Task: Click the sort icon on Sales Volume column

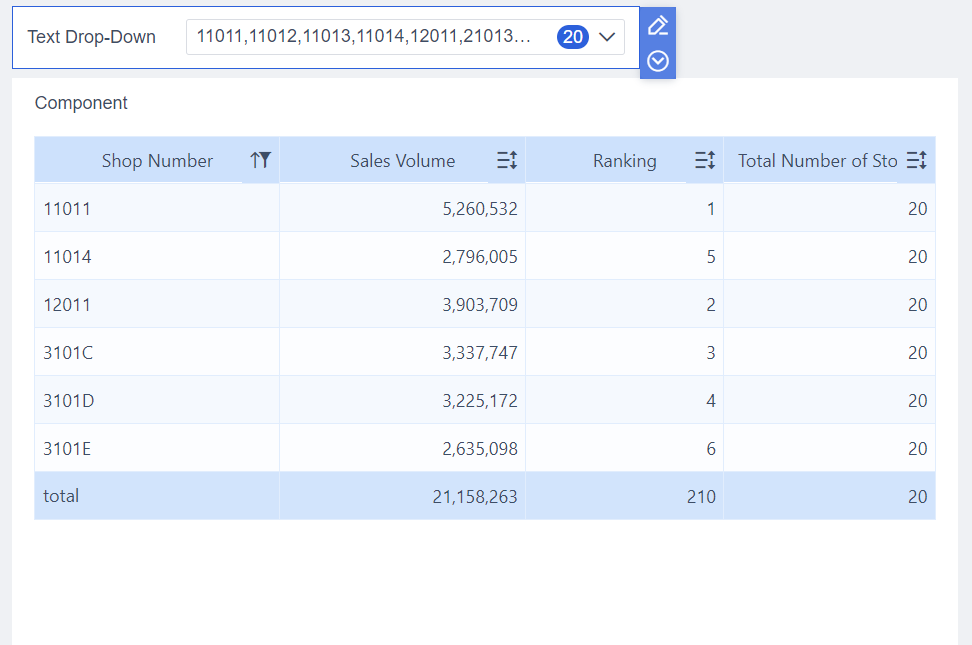Action: [x=506, y=159]
